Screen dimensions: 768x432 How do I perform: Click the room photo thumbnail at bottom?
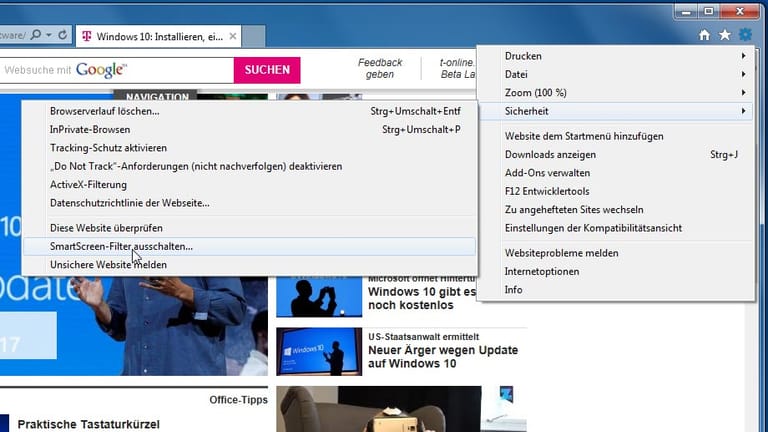click(x=401, y=409)
